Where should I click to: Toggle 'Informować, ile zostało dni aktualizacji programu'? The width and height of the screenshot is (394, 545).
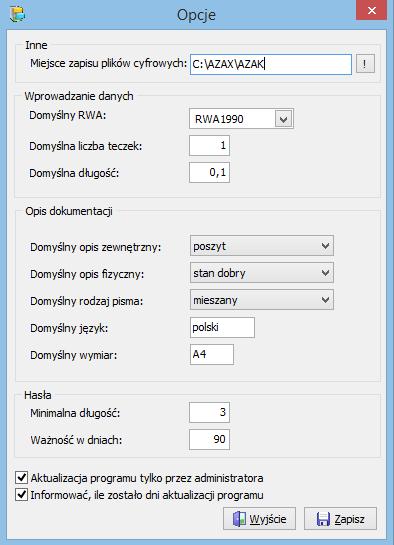point(22,494)
